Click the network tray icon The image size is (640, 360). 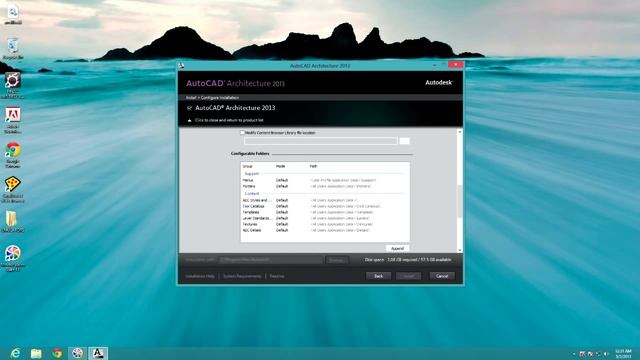tap(598, 353)
